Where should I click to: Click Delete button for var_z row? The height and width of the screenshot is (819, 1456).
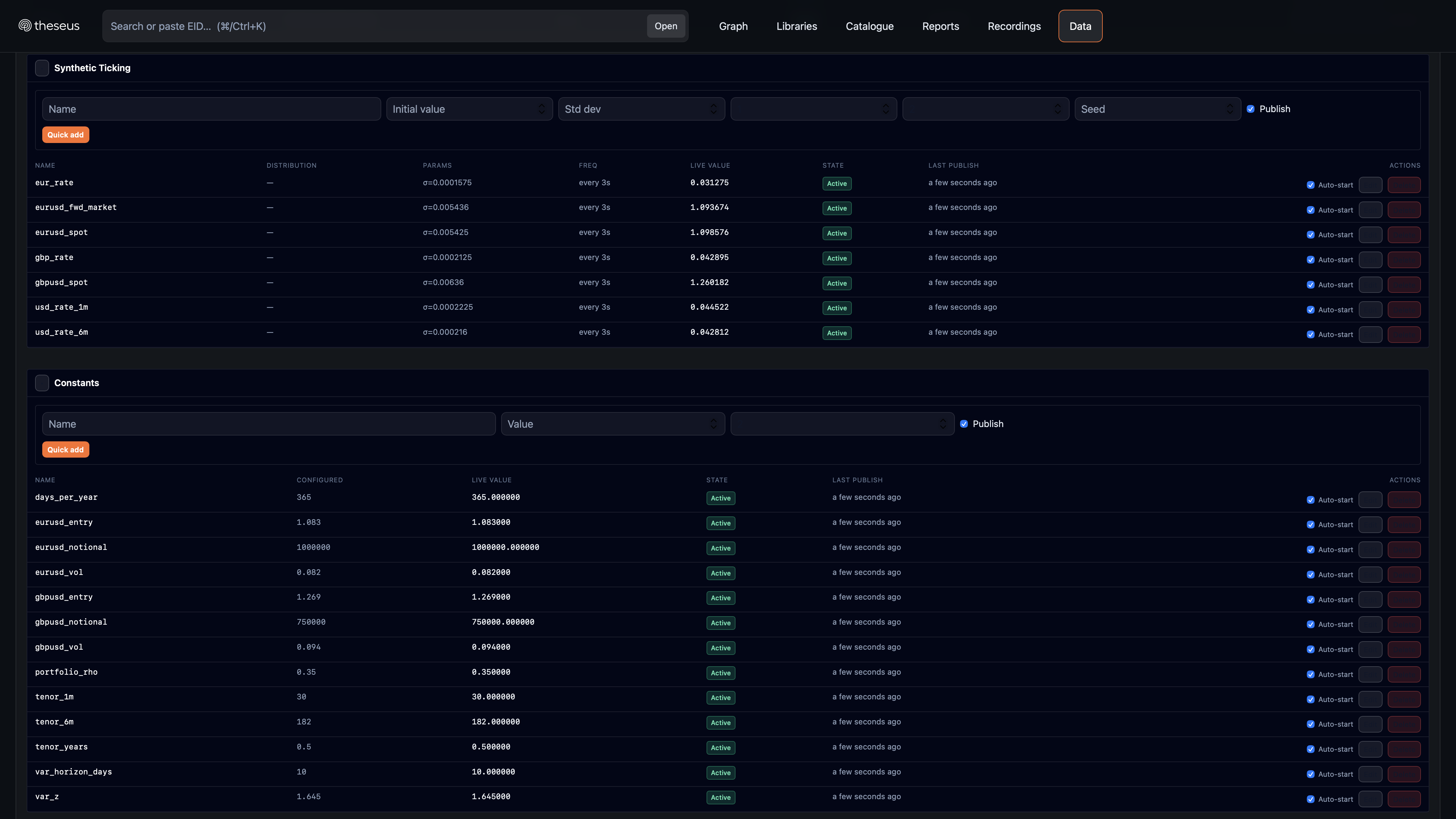coord(1404,799)
